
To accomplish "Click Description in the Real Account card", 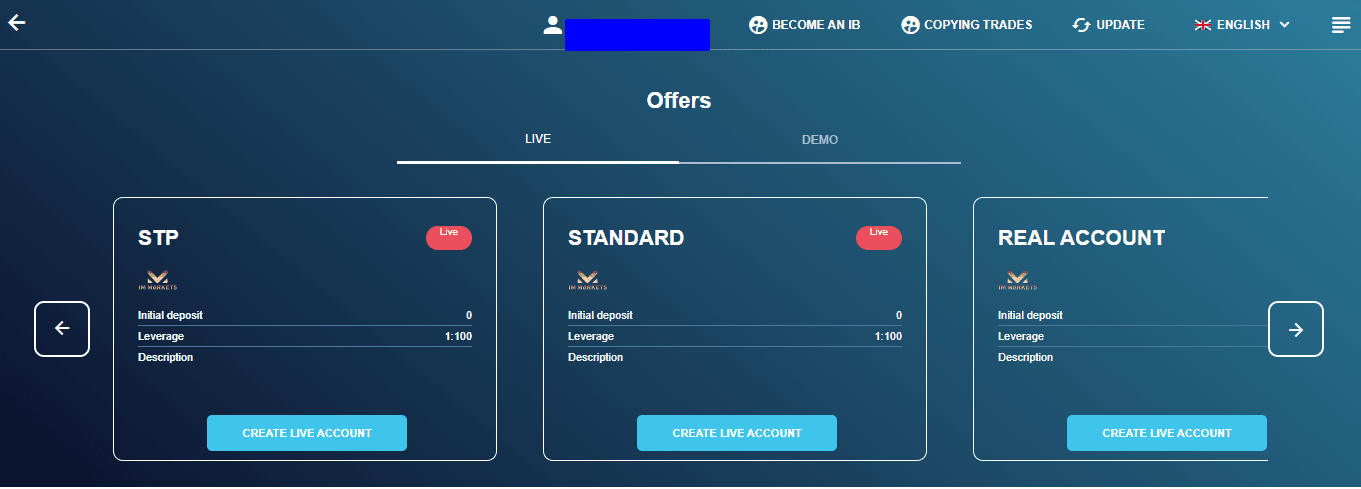I will tap(1026, 357).
